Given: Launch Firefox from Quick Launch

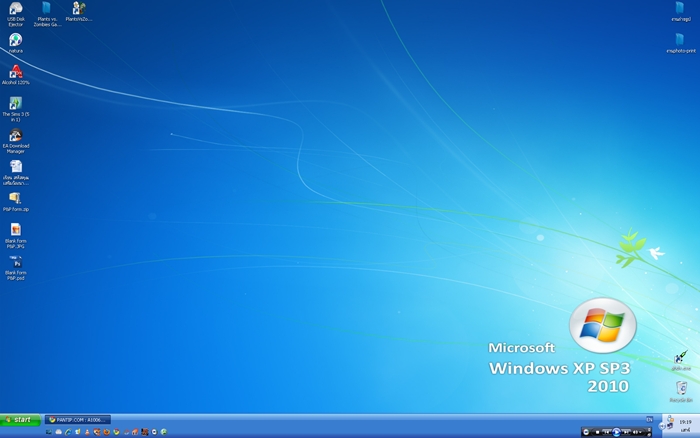Looking at the screenshot, I should point(106,432).
